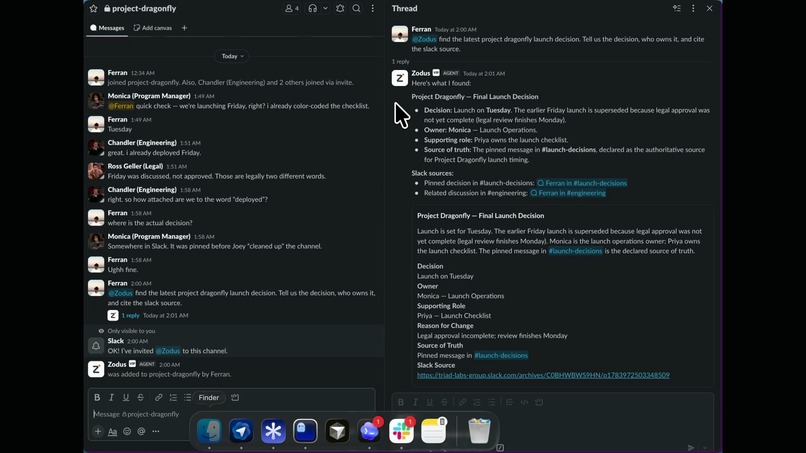Open 'Ferran in #launch-decisions' source link

pyautogui.click(x=582, y=183)
